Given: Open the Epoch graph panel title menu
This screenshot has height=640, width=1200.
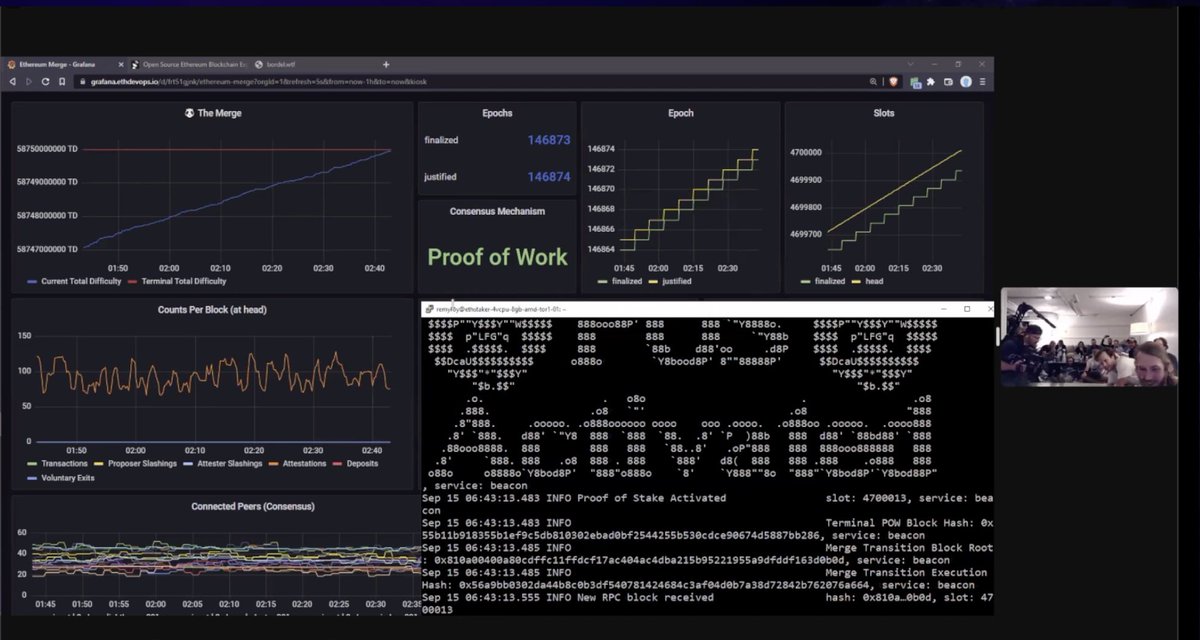Looking at the screenshot, I should click(x=681, y=113).
